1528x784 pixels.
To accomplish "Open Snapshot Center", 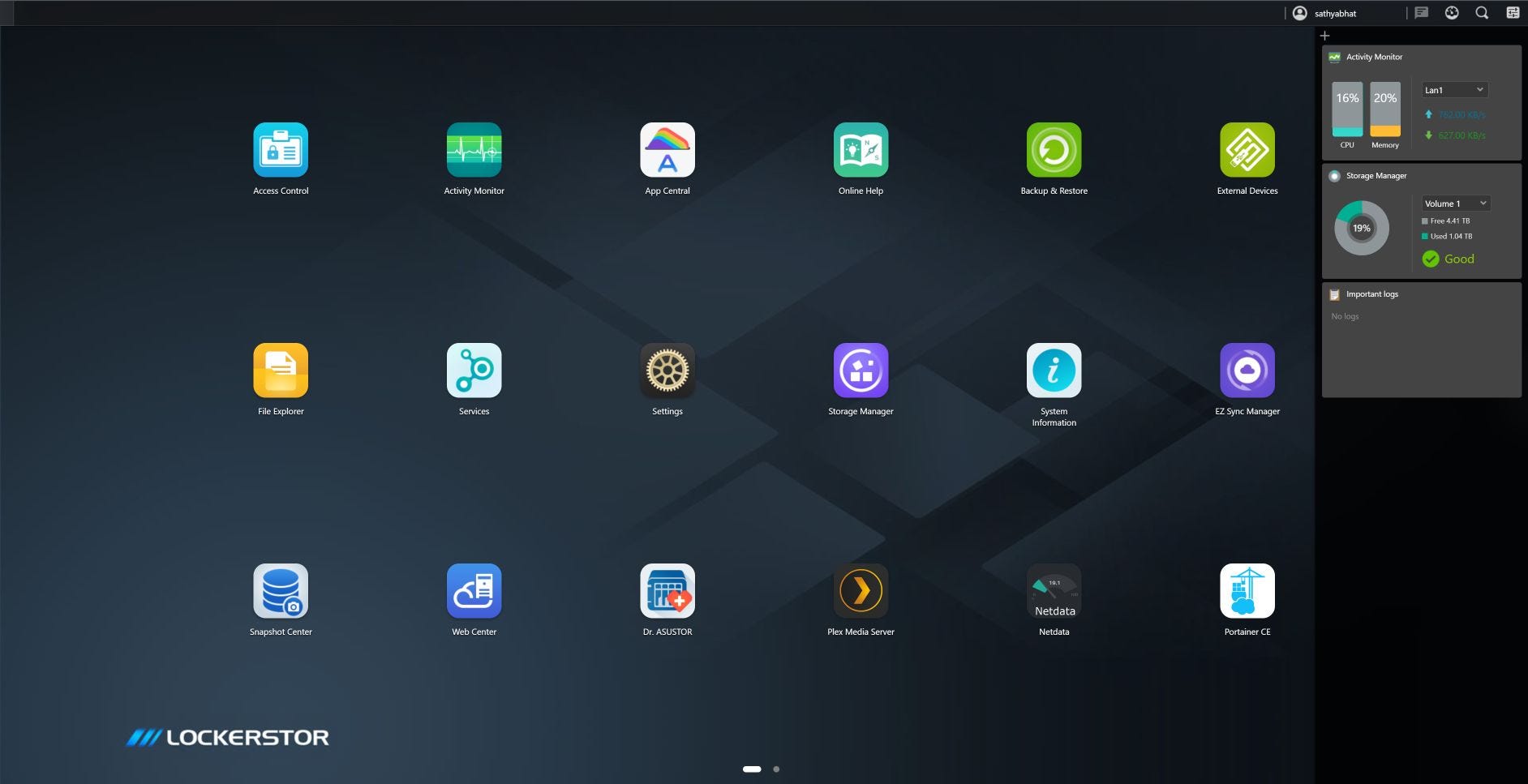I will [281, 591].
